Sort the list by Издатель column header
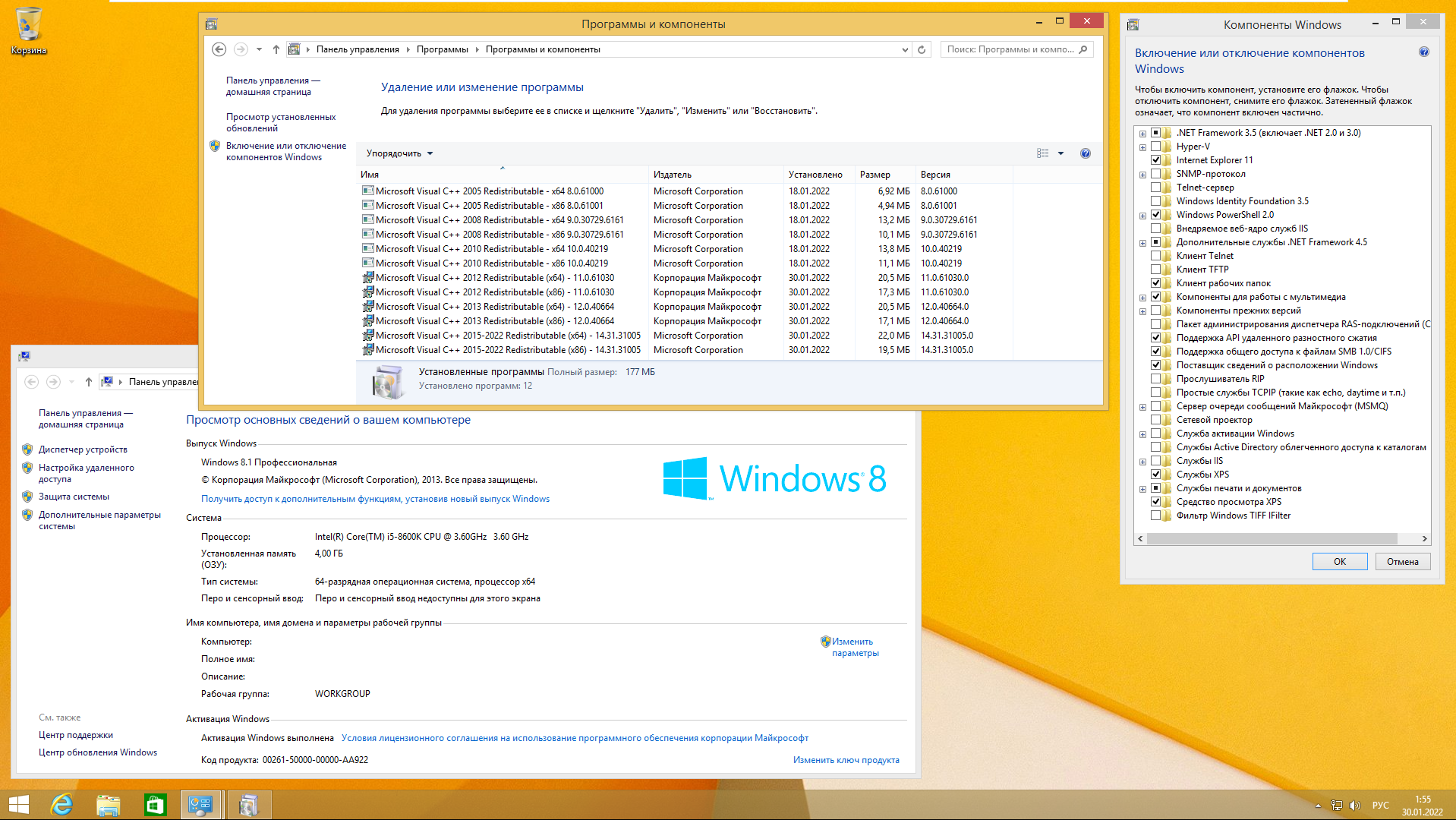Image resolution: width=1456 pixels, height=820 pixels. click(673, 175)
